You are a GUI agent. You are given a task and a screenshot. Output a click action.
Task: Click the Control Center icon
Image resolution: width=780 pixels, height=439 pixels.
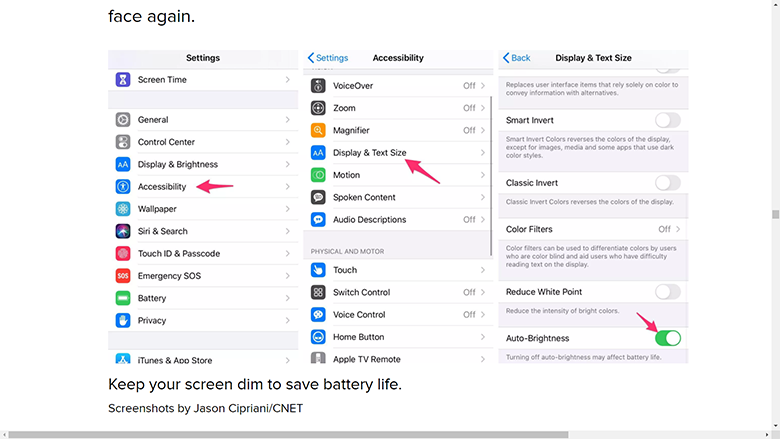(123, 142)
